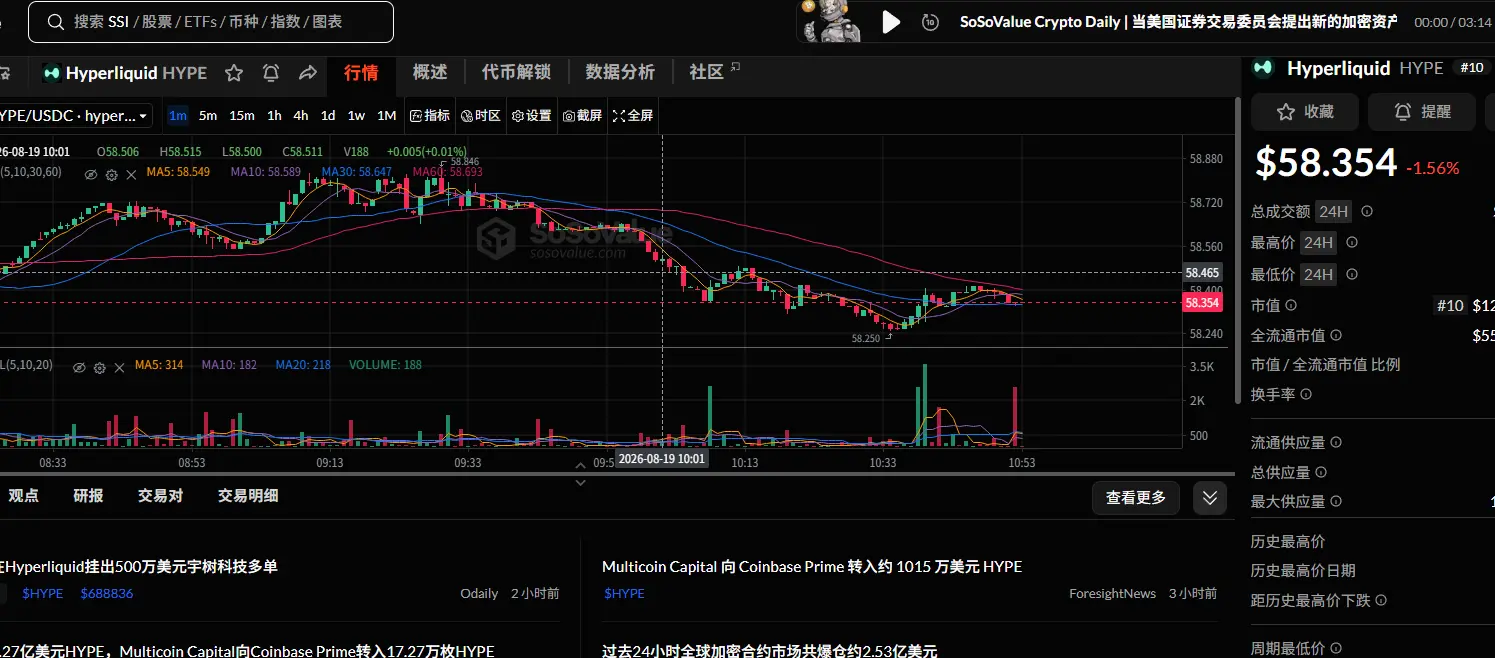
Task: Open 24H period dropdown for 总成交额
Action: pyautogui.click(x=1333, y=211)
